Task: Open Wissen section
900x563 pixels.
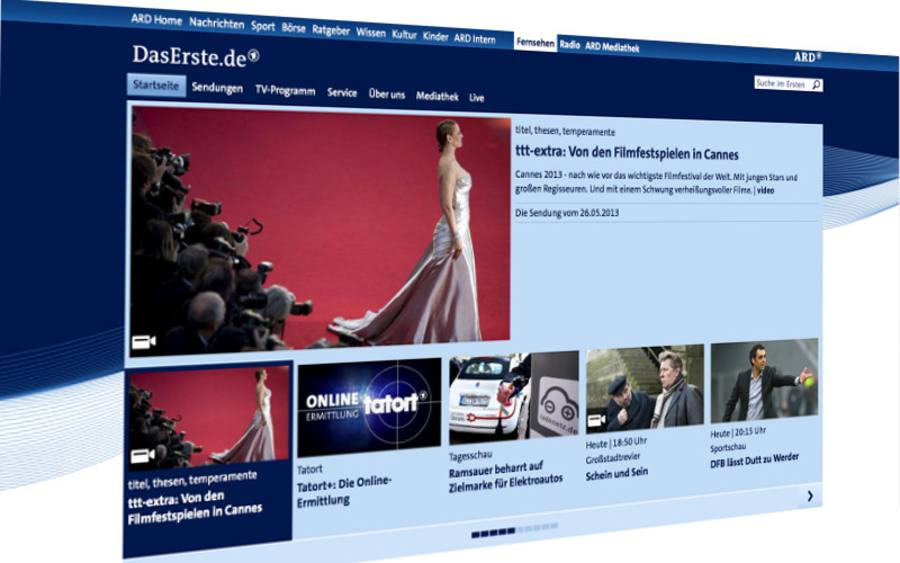Action: [371, 33]
